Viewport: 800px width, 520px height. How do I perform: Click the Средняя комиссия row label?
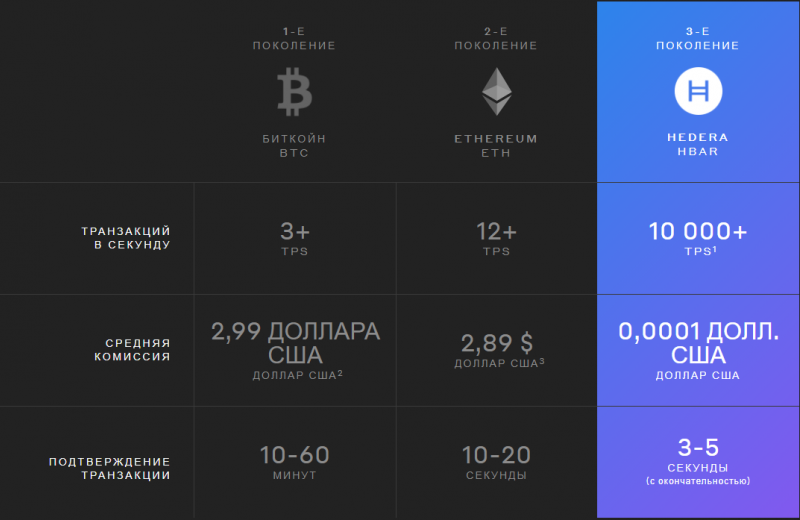[129, 349]
